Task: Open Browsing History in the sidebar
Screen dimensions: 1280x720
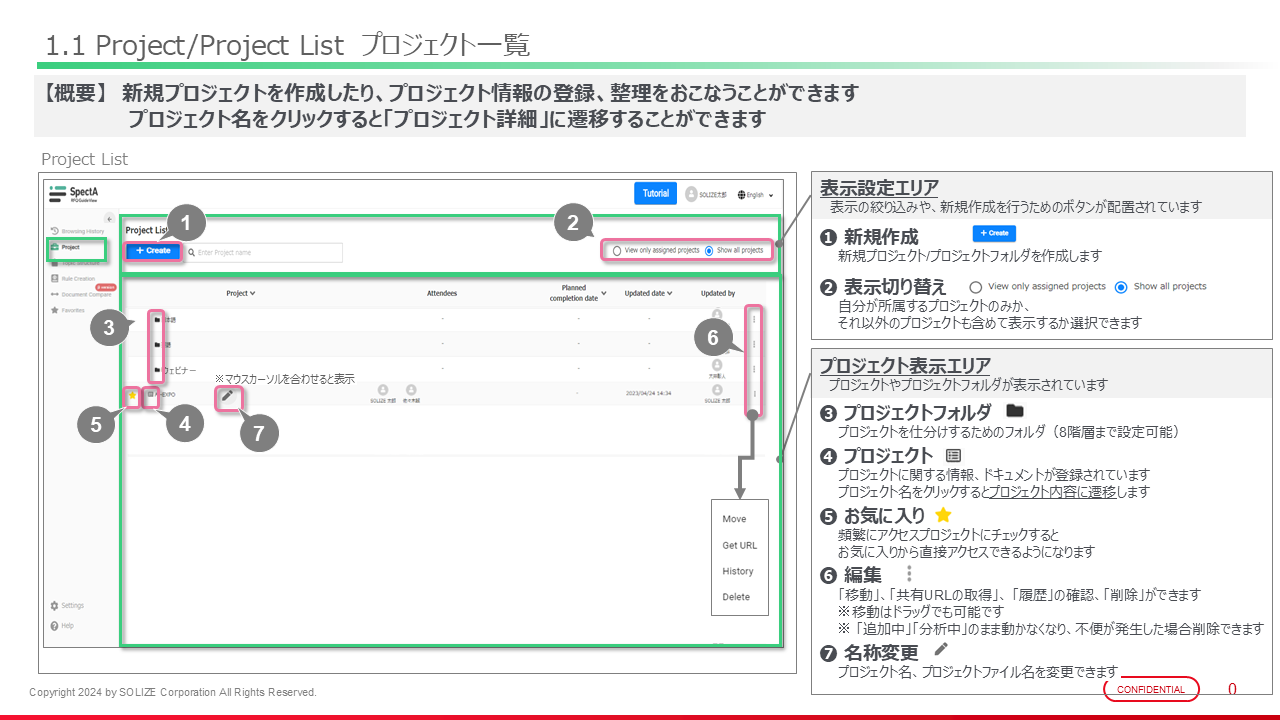Action: pyautogui.click(x=80, y=231)
